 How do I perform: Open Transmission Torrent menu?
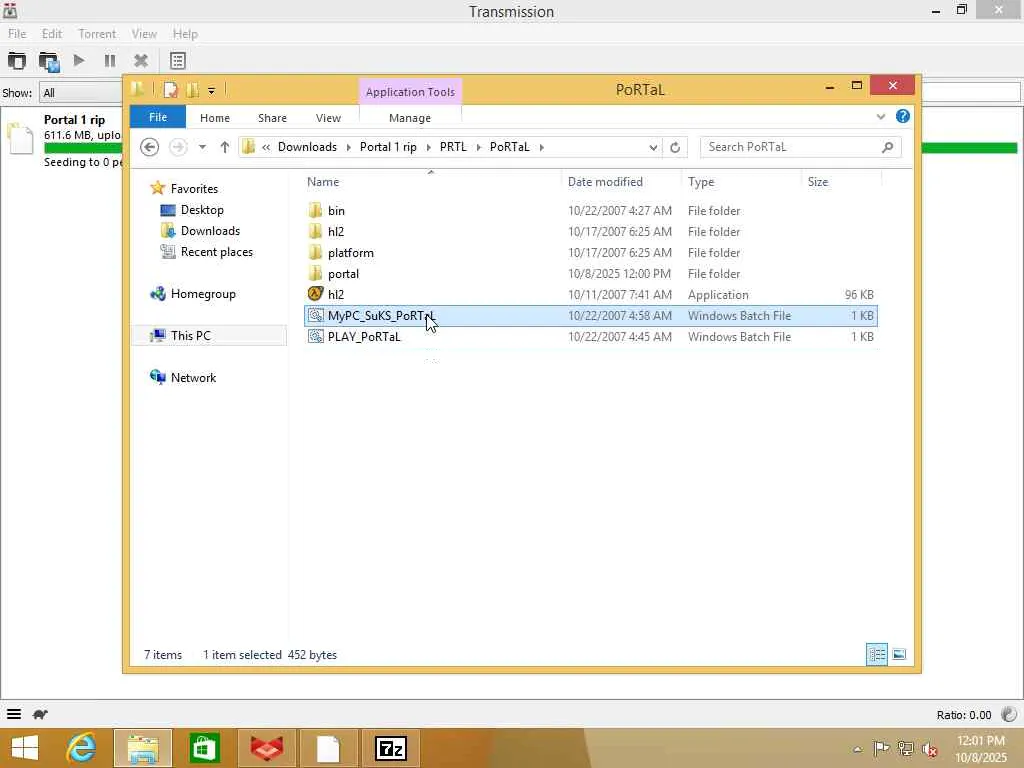click(x=97, y=33)
